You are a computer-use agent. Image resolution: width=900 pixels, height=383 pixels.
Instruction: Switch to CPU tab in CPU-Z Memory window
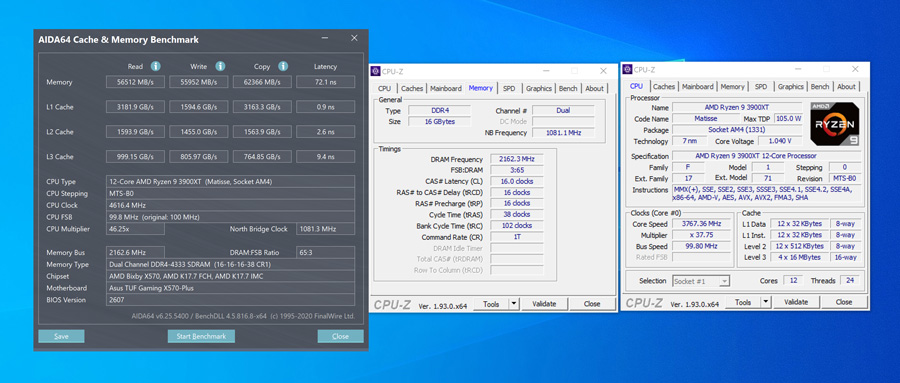pos(385,88)
